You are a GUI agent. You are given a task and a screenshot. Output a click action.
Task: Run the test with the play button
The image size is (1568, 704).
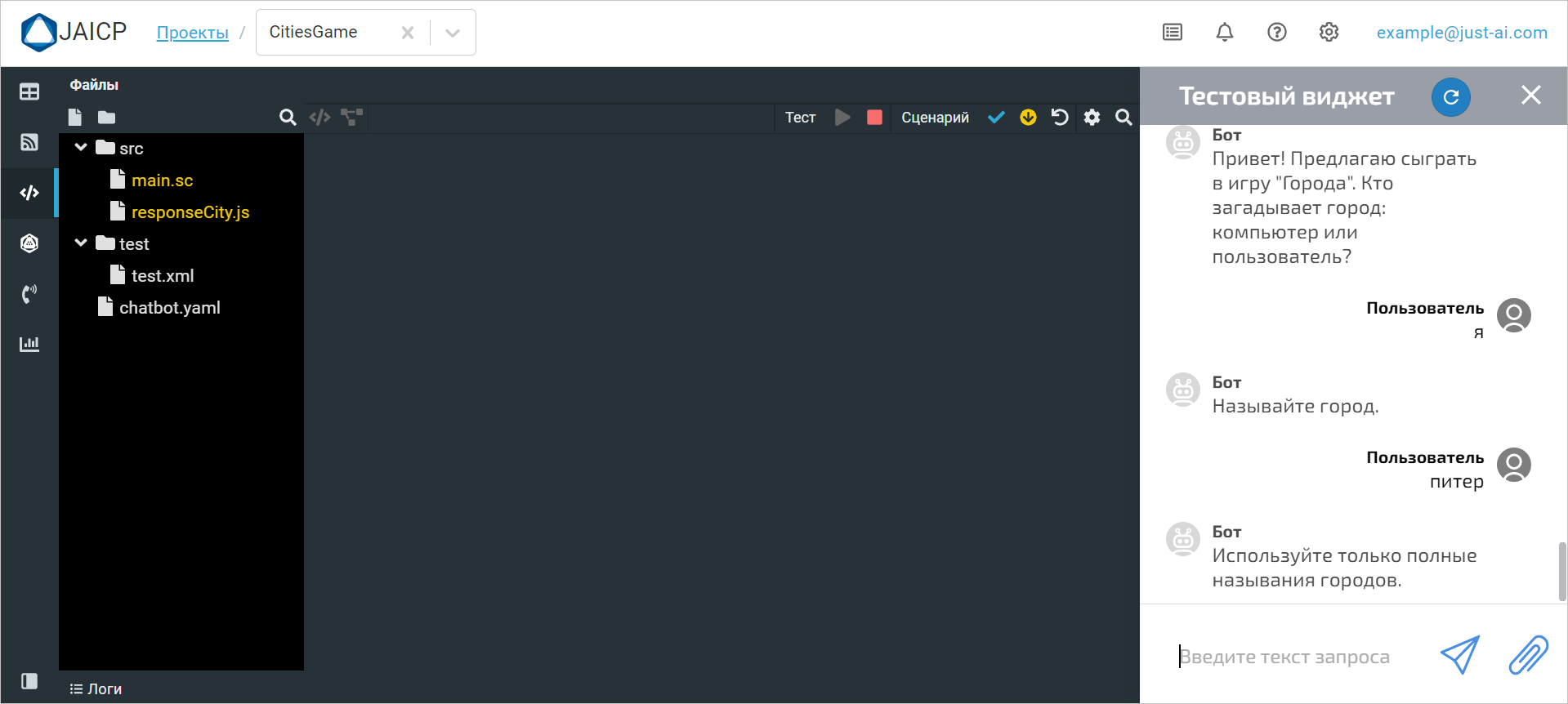click(x=842, y=118)
